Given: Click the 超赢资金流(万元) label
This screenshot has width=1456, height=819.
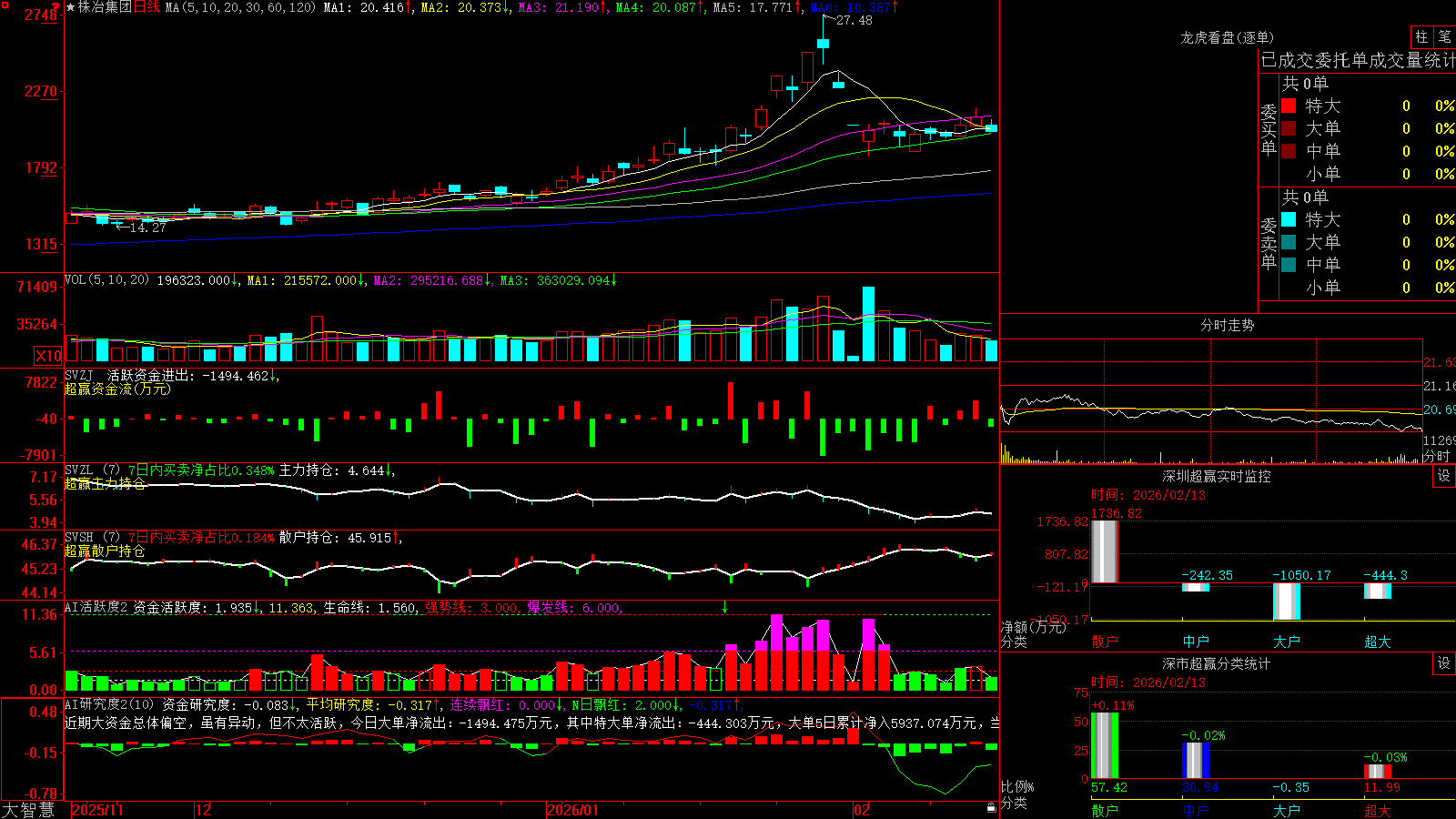Looking at the screenshot, I should [x=117, y=389].
